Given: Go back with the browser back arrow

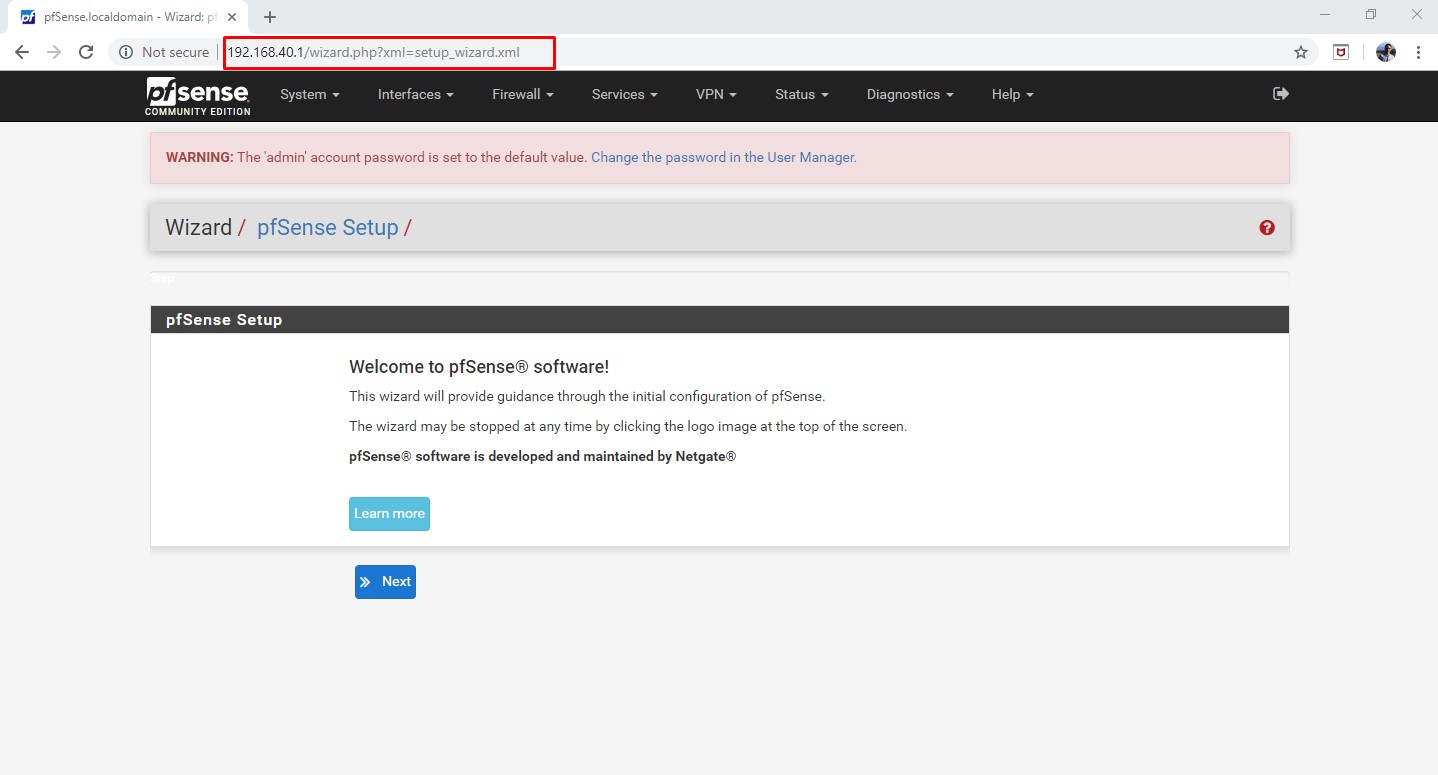Looking at the screenshot, I should tap(22, 52).
